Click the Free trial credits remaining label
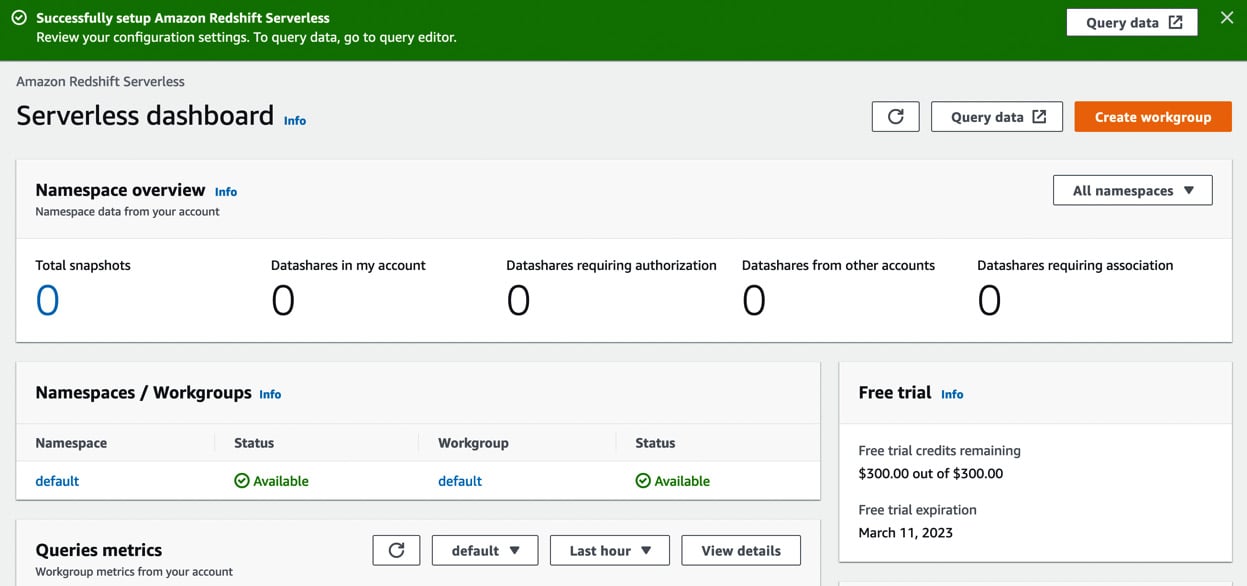Screen dimensions: 1247x586 (x=940, y=451)
